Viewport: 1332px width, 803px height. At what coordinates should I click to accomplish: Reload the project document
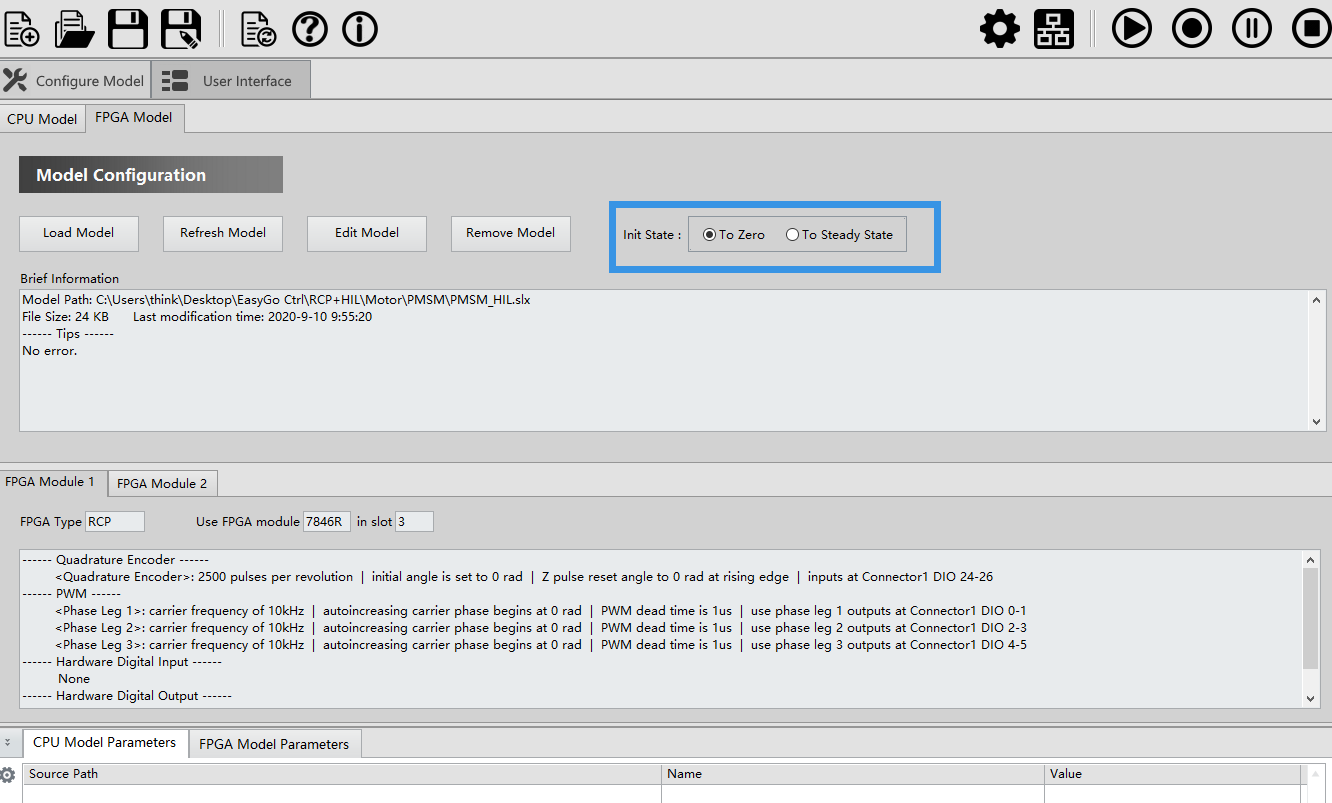point(259,28)
